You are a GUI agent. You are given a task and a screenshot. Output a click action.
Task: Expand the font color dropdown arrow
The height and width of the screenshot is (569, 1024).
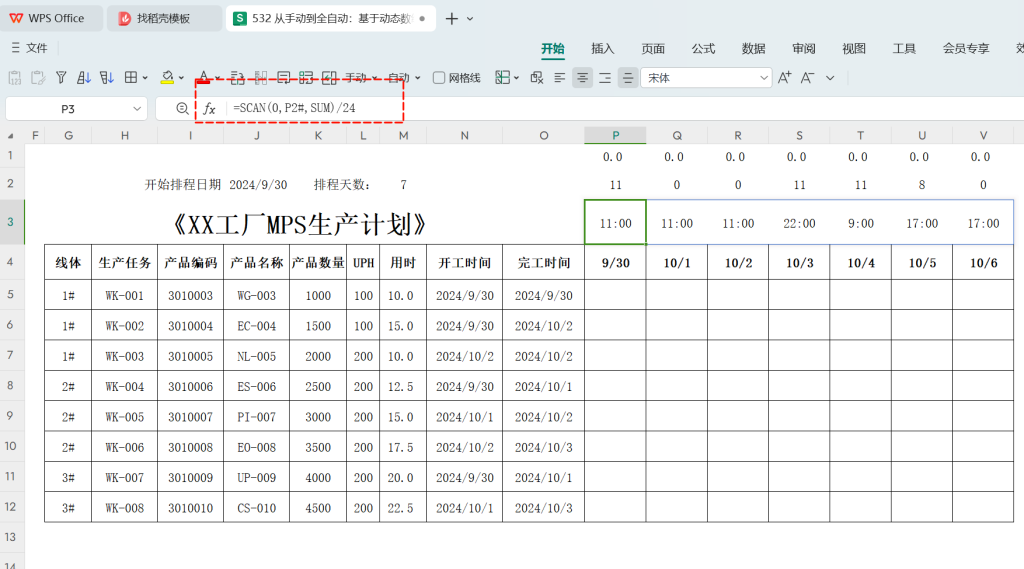217,78
